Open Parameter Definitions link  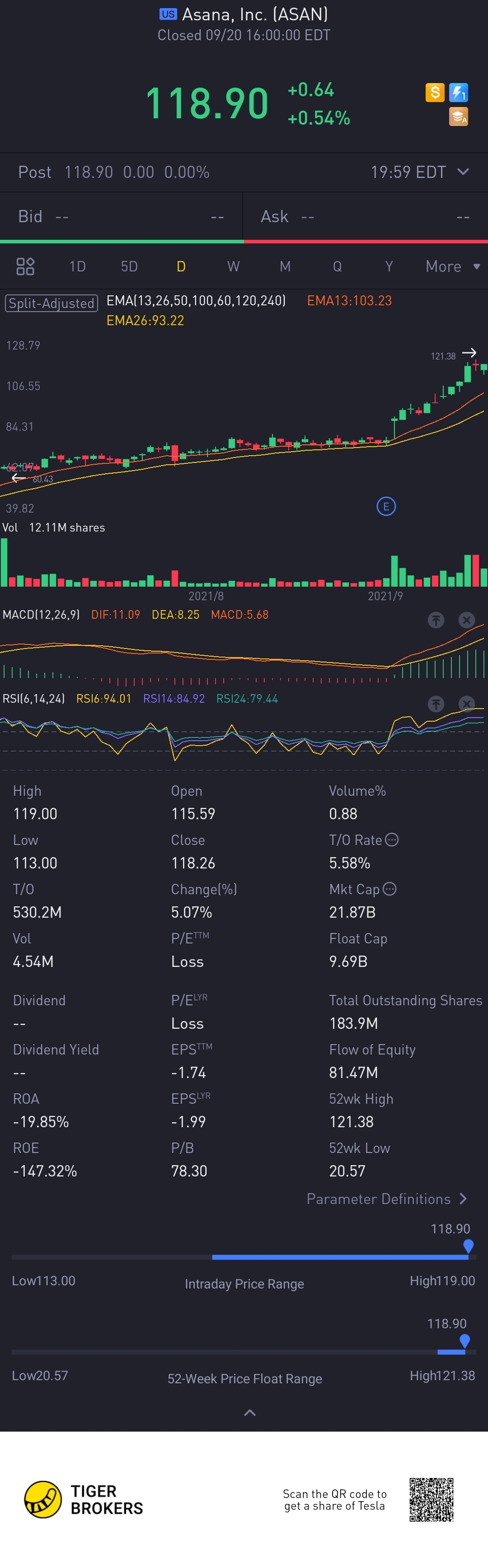pyautogui.click(x=386, y=1199)
